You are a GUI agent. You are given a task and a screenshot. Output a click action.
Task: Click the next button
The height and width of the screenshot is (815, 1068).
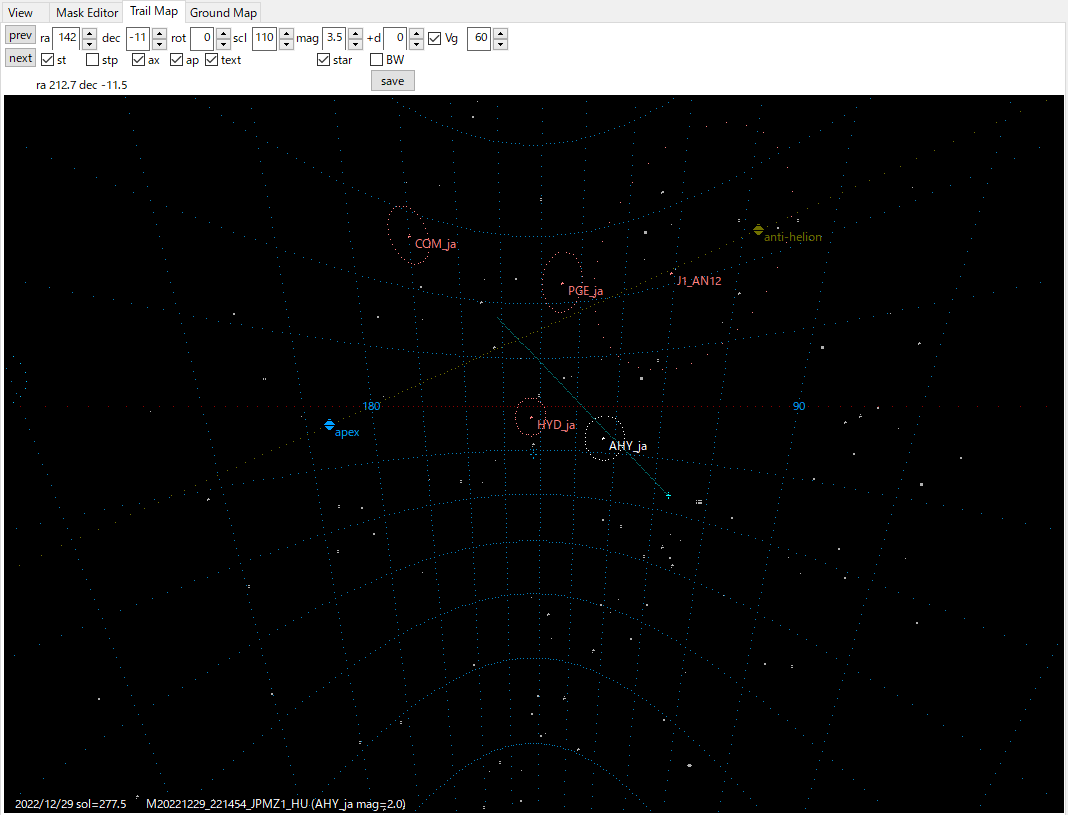pyautogui.click(x=20, y=58)
